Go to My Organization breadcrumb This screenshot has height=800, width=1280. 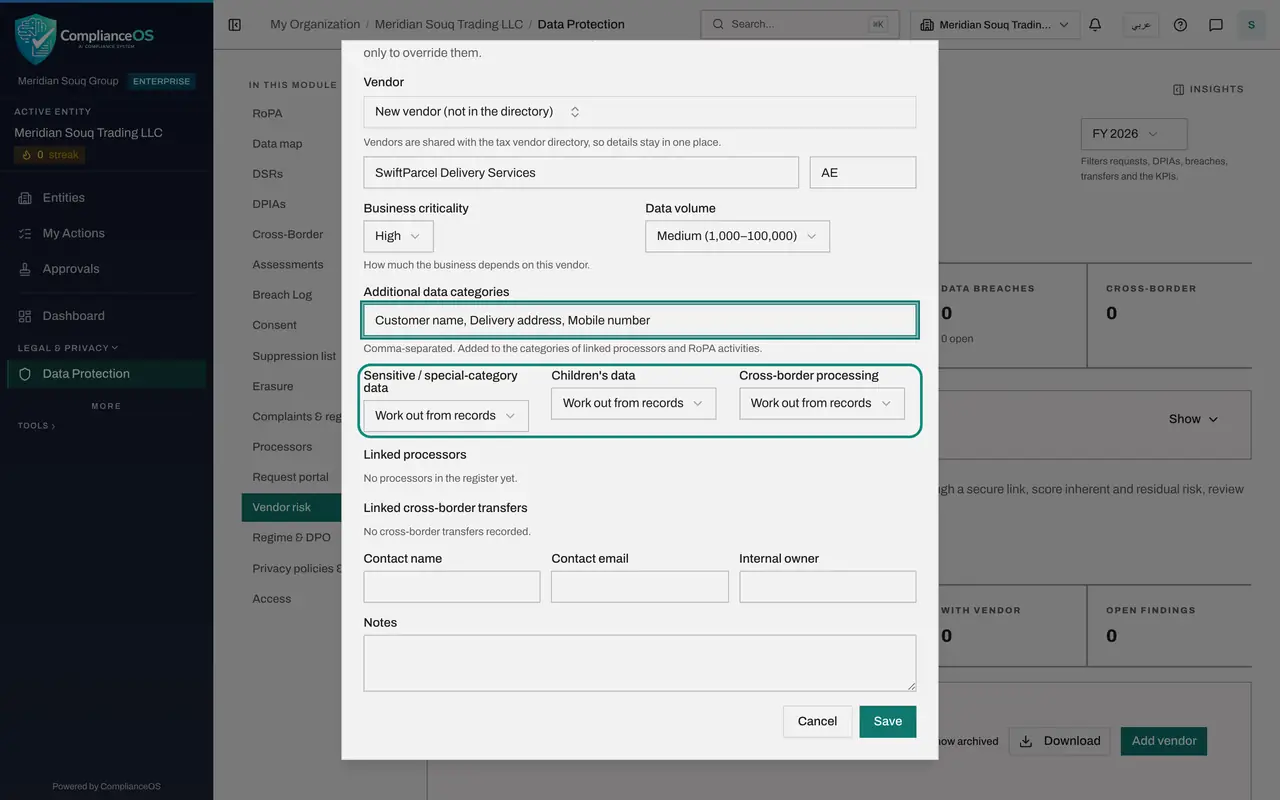click(315, 24)
